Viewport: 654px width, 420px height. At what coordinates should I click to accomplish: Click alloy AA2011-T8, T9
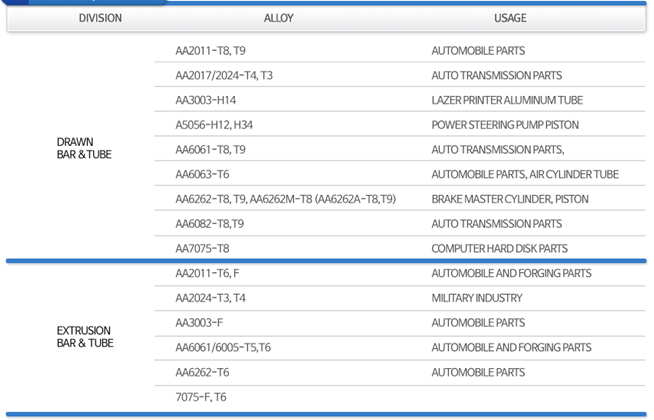[210, 51]
